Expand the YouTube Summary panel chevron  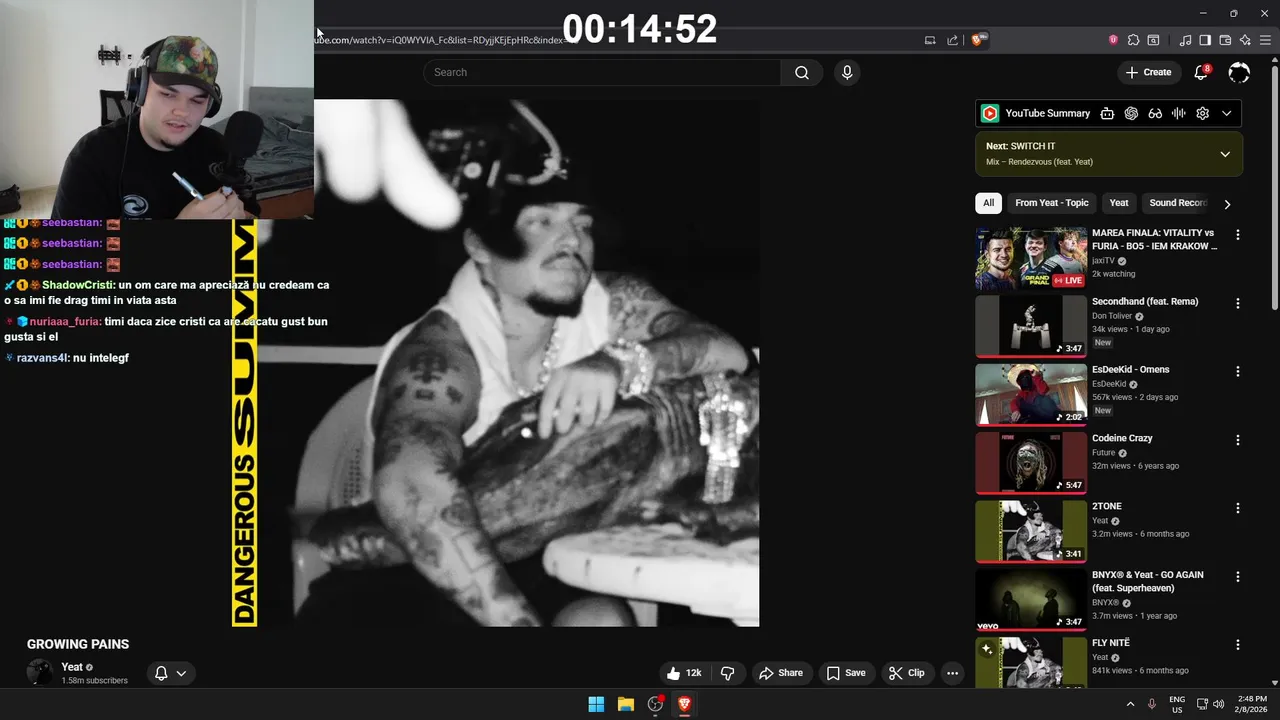tap(1227, 113)
